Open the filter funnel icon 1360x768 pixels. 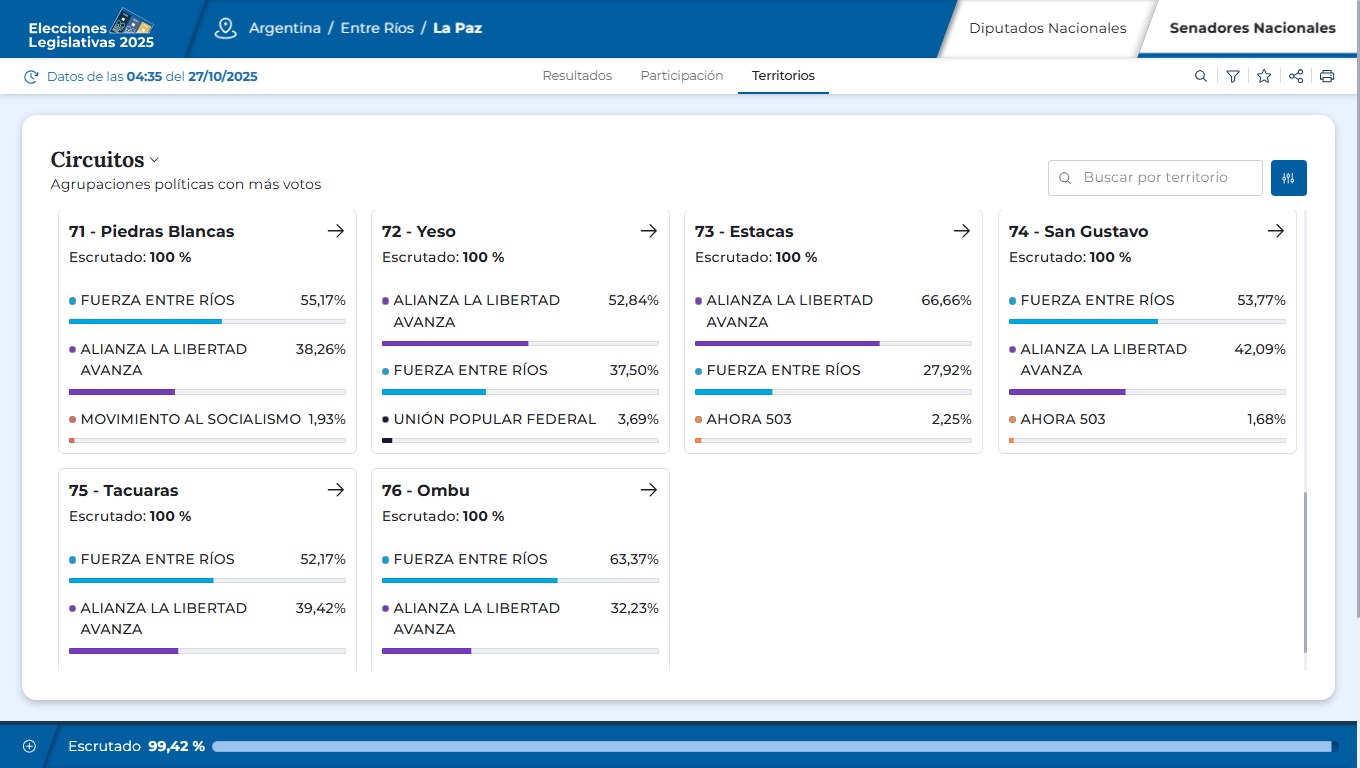point(1233,76)
